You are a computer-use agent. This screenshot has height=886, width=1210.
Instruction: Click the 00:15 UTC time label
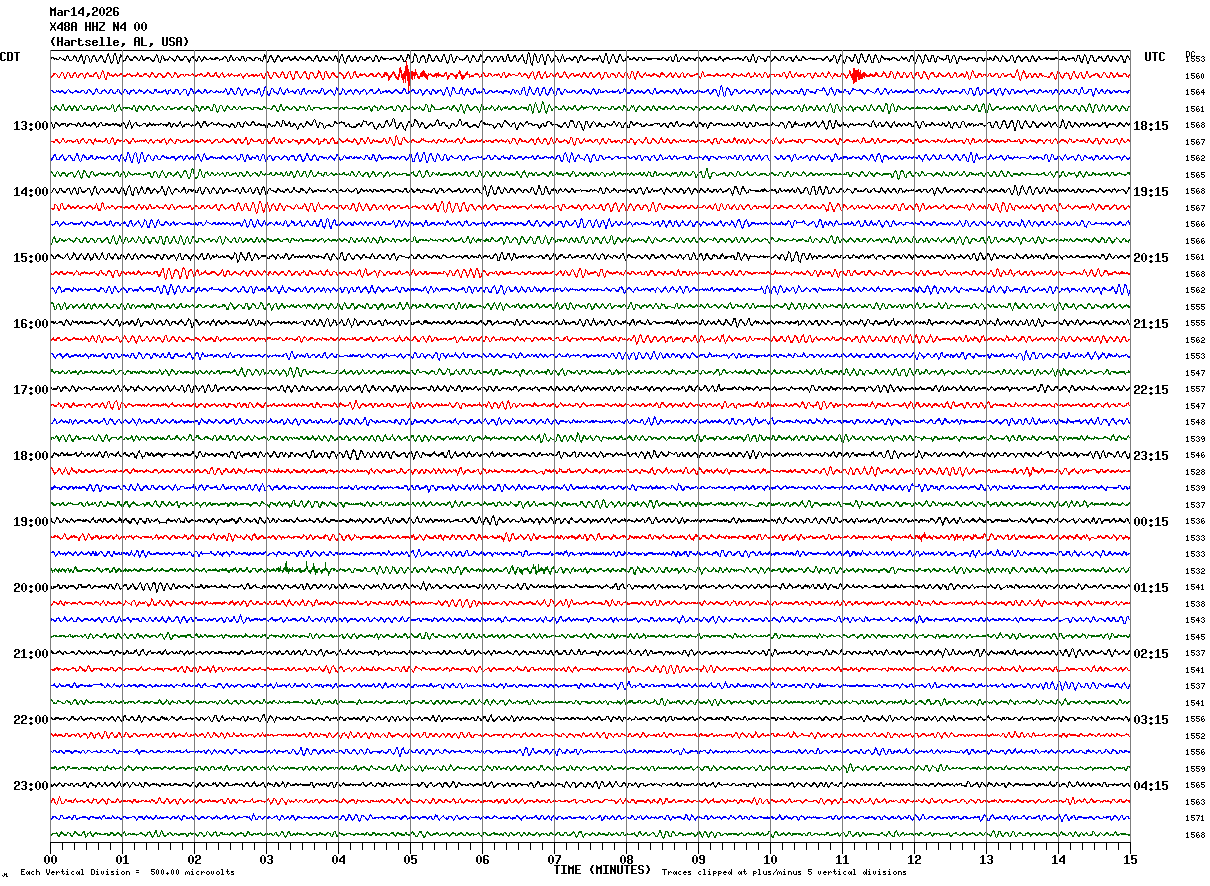1151,522
